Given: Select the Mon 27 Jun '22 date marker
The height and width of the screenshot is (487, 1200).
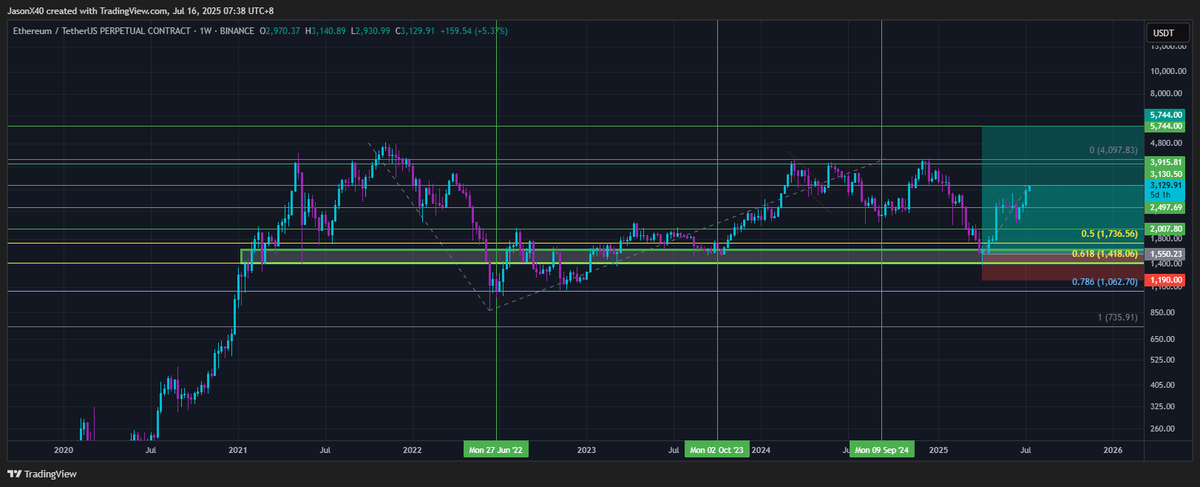Looking at the screenshot, I should (x=497, y=451).
